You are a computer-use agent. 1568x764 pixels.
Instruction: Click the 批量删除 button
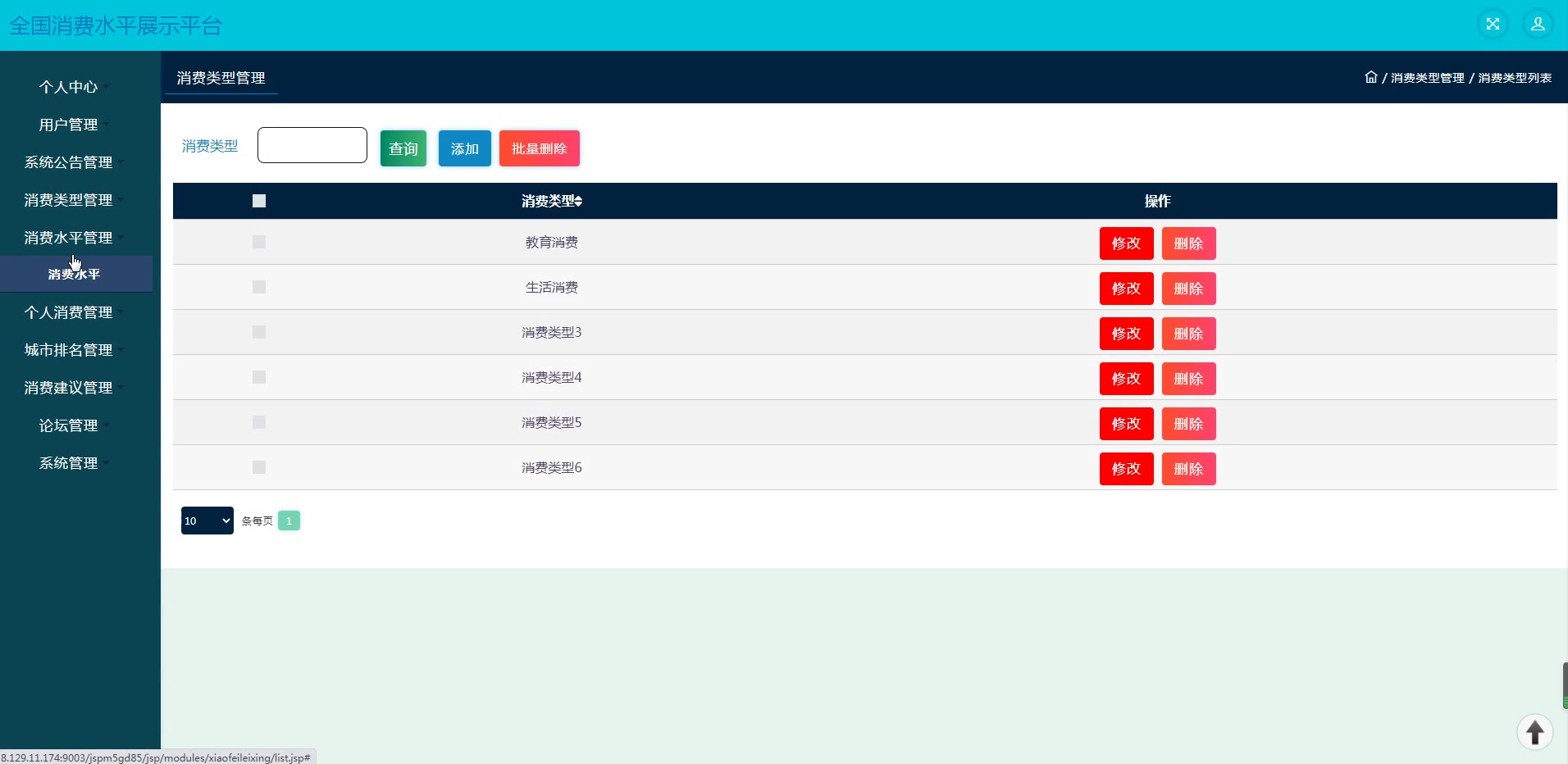coord(540,148)
